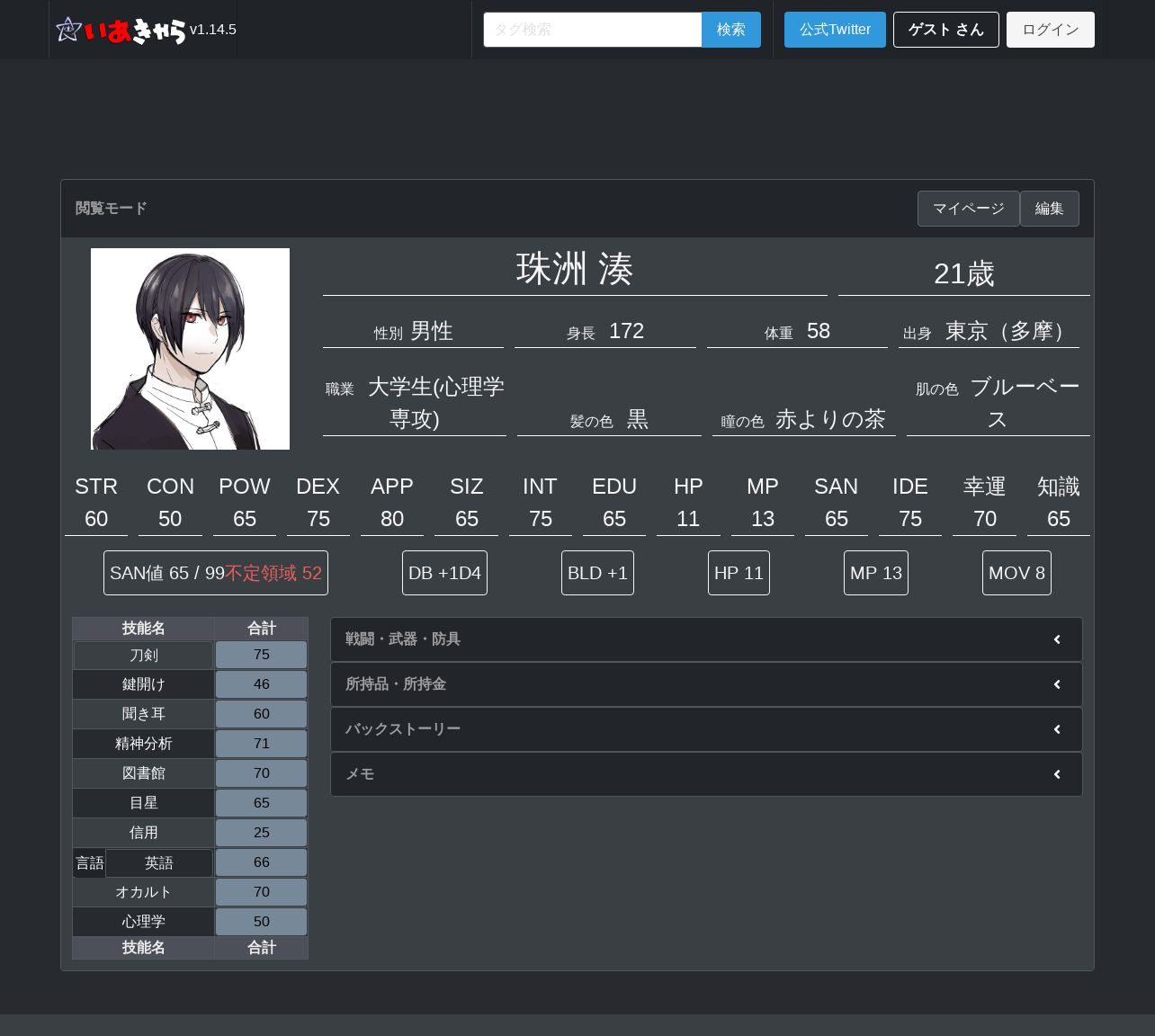Click the 精神分析 value 71
The width and height of the screenshot is (1155, 1036).
(x=262, y=744)
